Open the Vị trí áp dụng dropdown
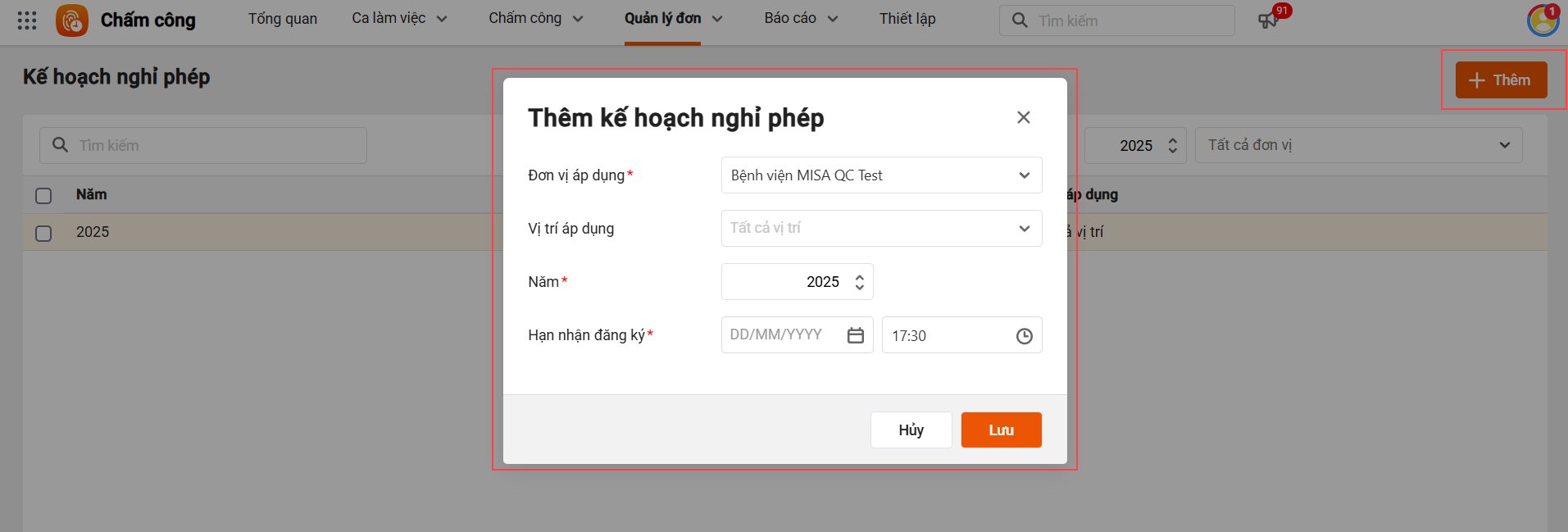This screenshot has width=1568, height=532. coord(1024,229)
